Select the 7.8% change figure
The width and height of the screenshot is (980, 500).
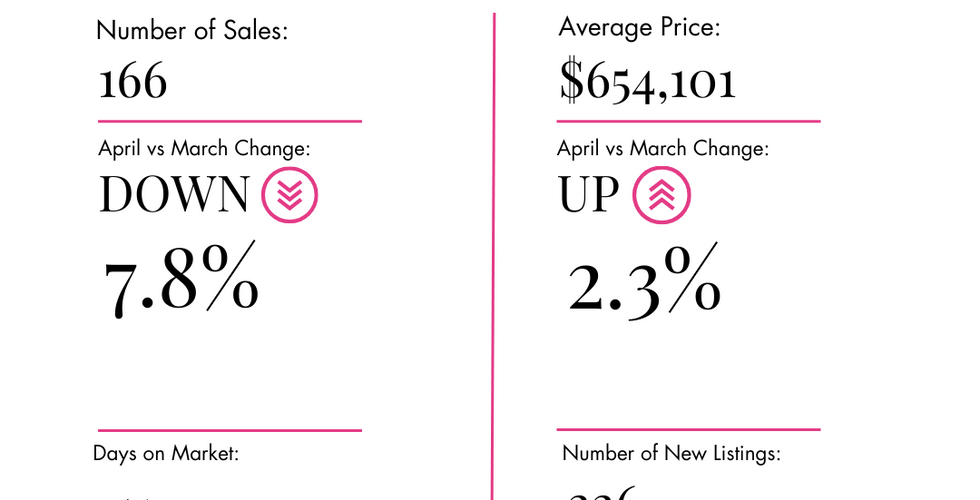coord(180,279)
